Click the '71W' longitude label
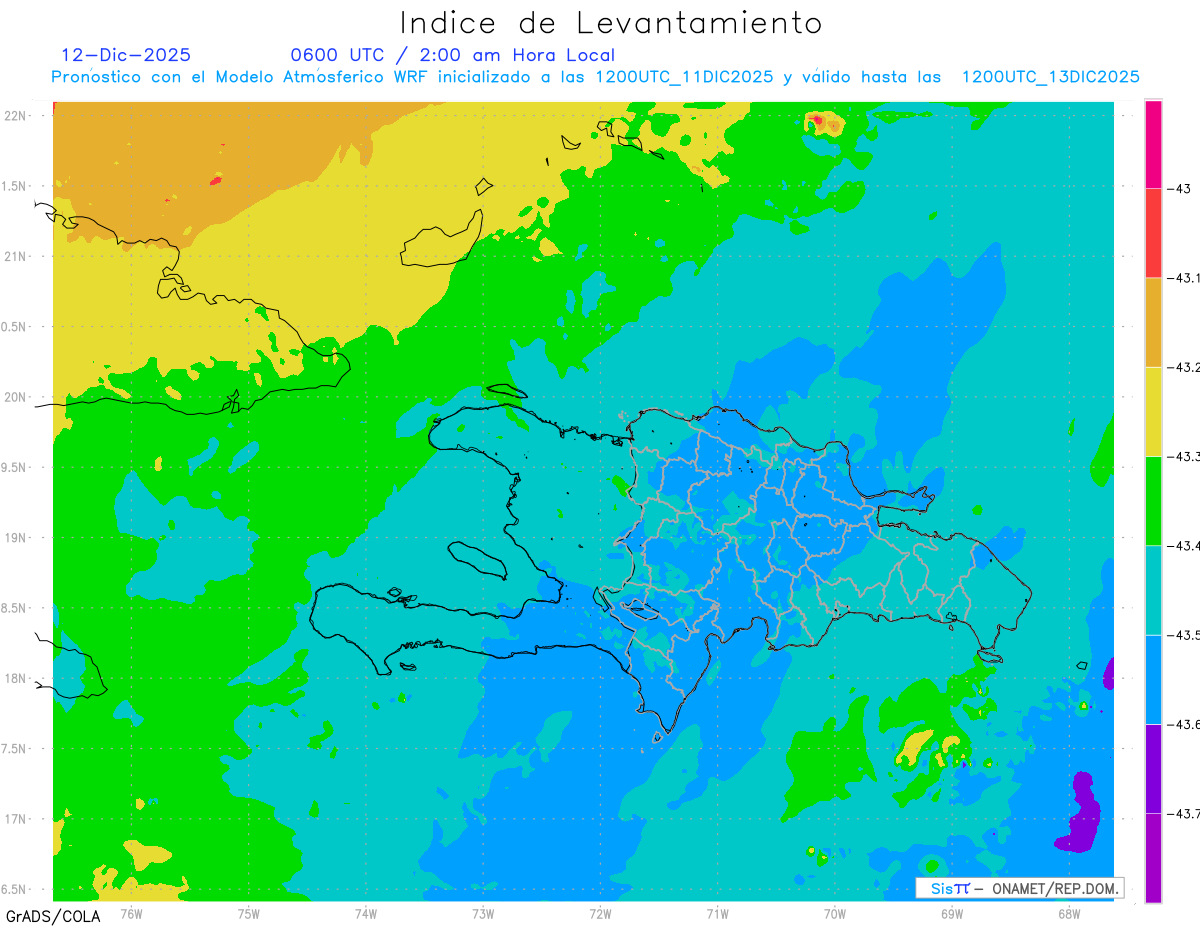1200x927 pixels. pos(717,913)
